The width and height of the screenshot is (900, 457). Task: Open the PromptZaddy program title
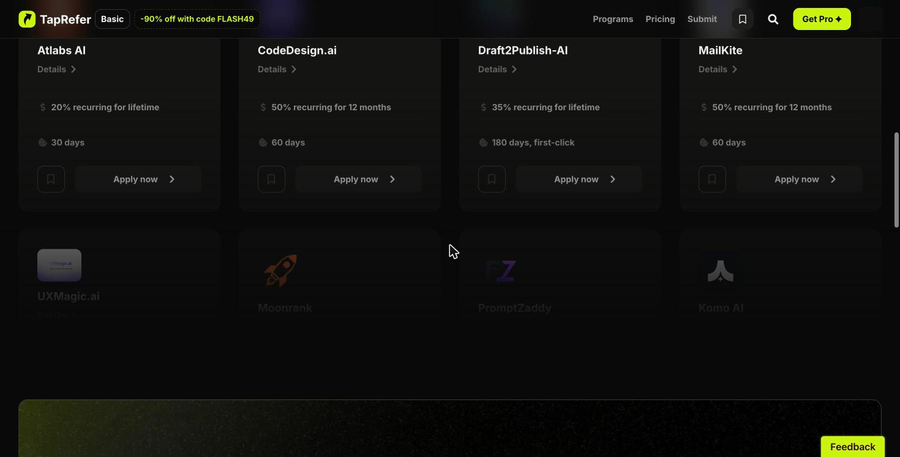coord(515,308)
